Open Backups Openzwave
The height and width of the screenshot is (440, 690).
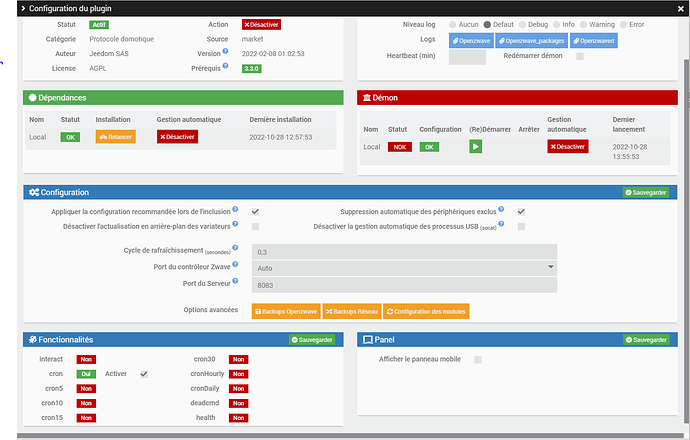click(x=286, y=311)
